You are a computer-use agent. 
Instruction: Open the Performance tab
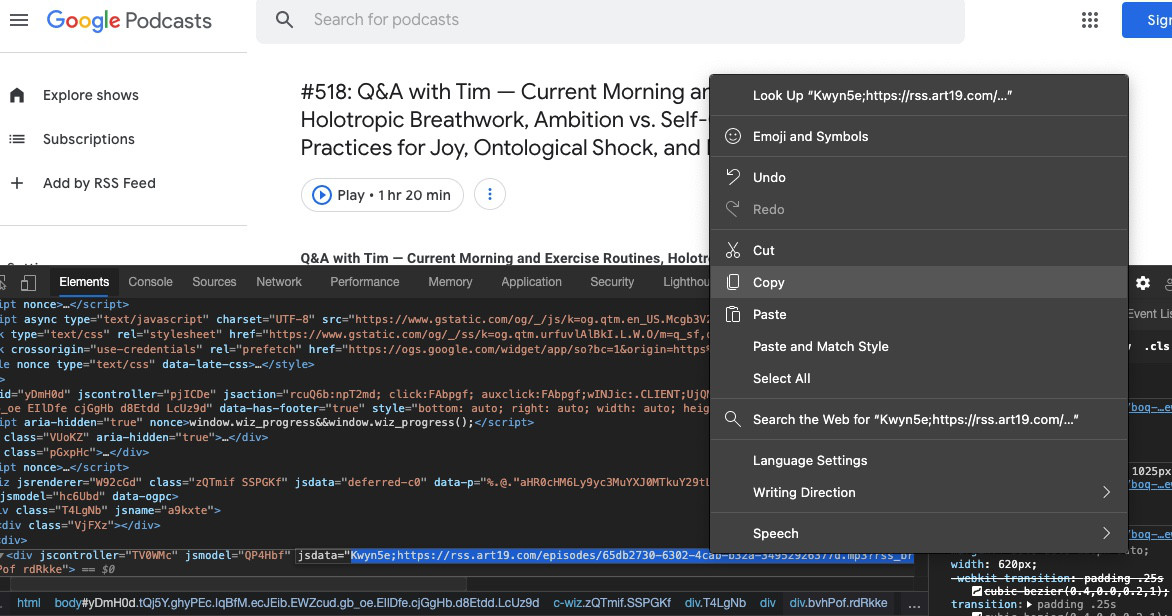click(x=365, y=282)
